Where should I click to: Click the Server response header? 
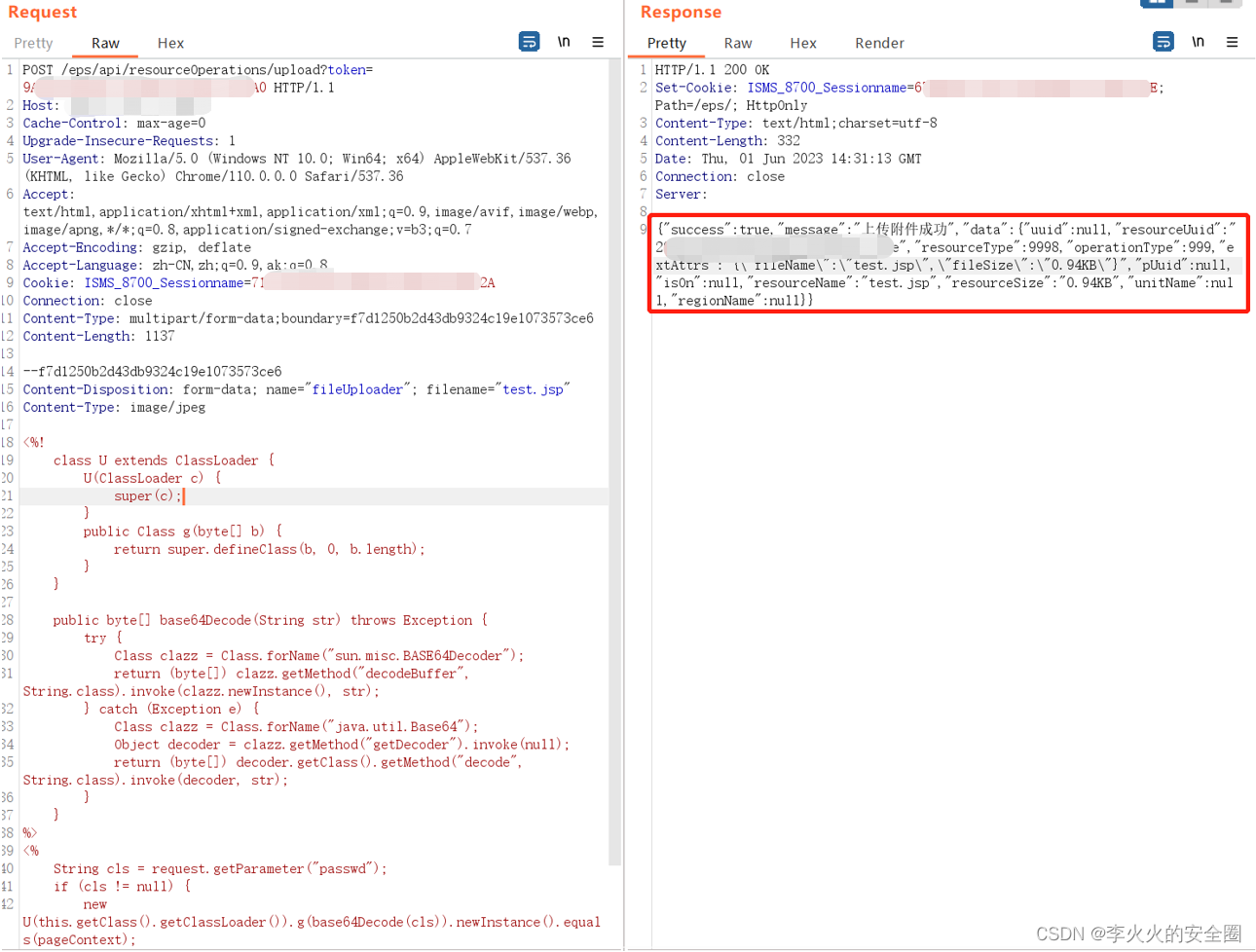click(681, 195)
